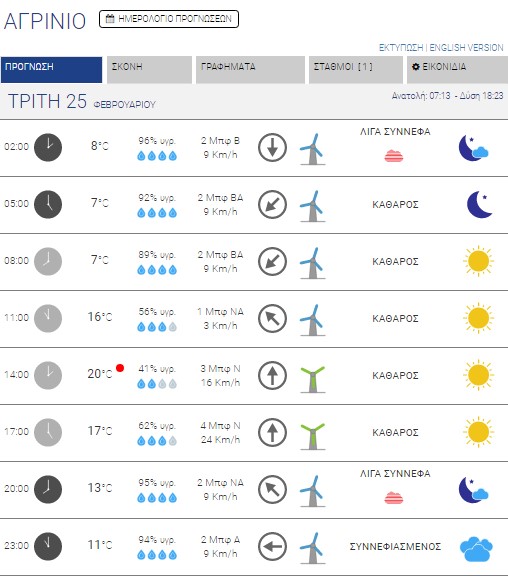Open the ΓΡΑΦΗΜΑΤΑ tab
Screen dimensions: 508x576
(251, 70)
